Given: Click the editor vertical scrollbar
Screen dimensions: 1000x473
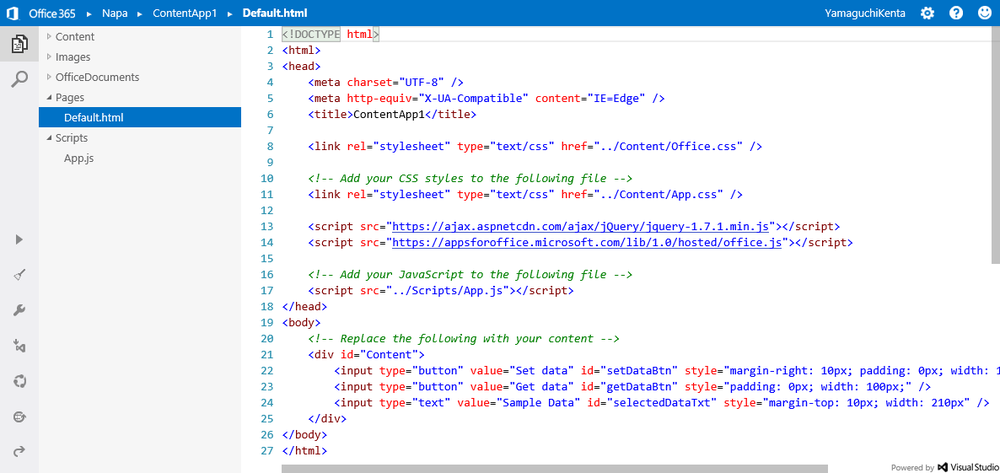Looking at the screenshot, I should pos(996,145).
